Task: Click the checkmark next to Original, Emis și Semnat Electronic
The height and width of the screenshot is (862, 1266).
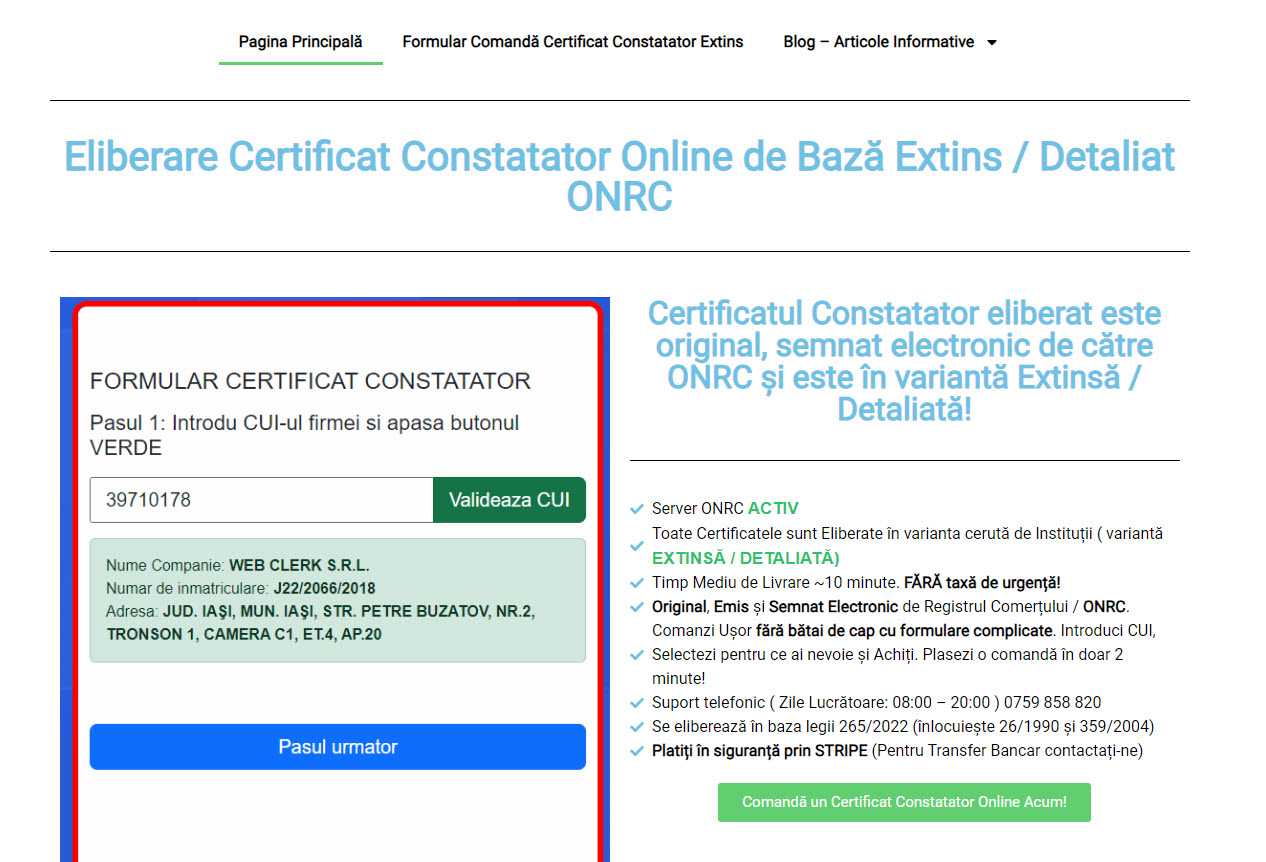Action: pos(637,606)
